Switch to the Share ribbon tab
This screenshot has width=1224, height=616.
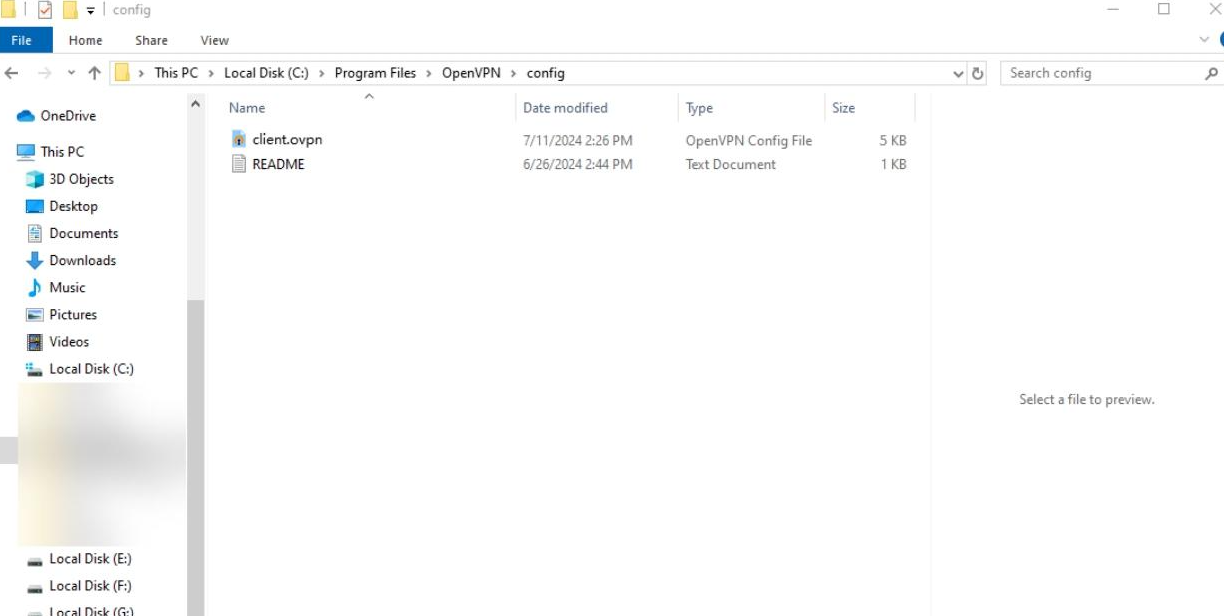pos(151,40)
